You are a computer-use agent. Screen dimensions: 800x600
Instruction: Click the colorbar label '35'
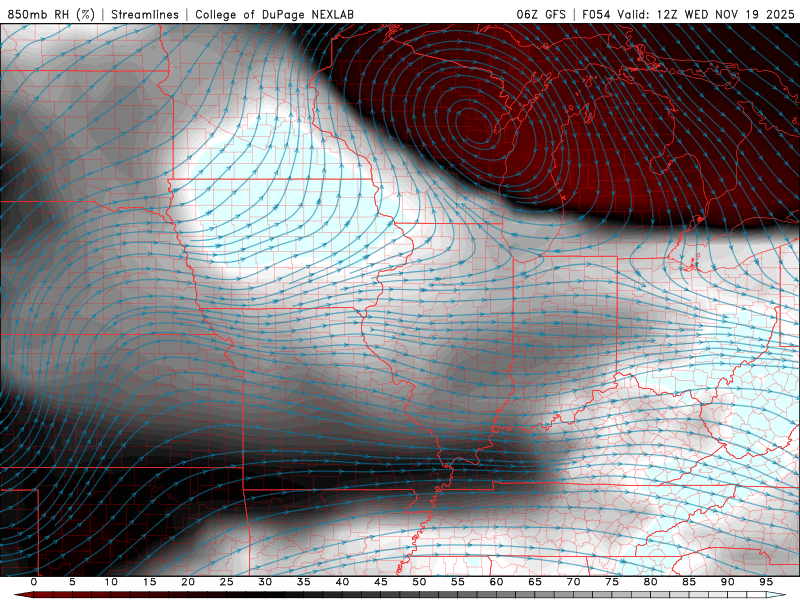(x=303, y=582)
